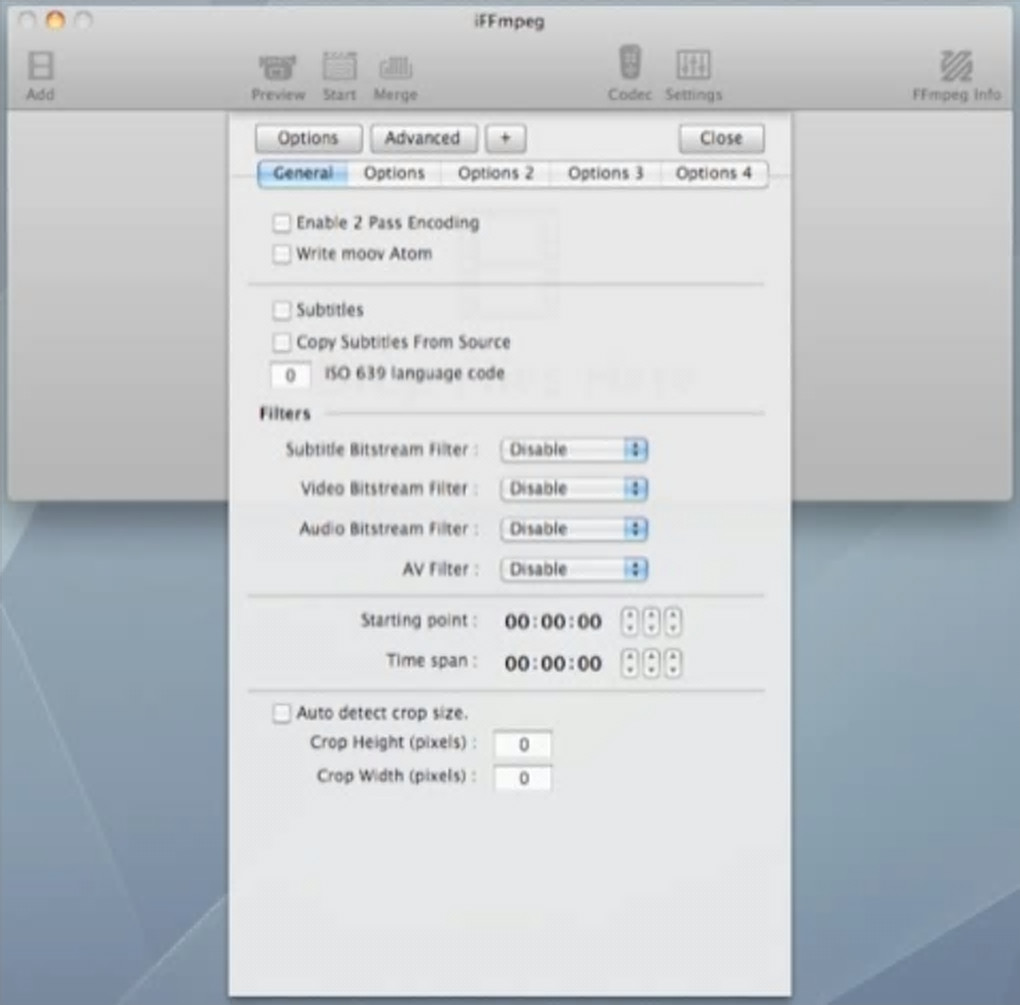Enable the Subtitles checkbox
Screen dimensions: 1020x1005
click(x=282, y=310)
